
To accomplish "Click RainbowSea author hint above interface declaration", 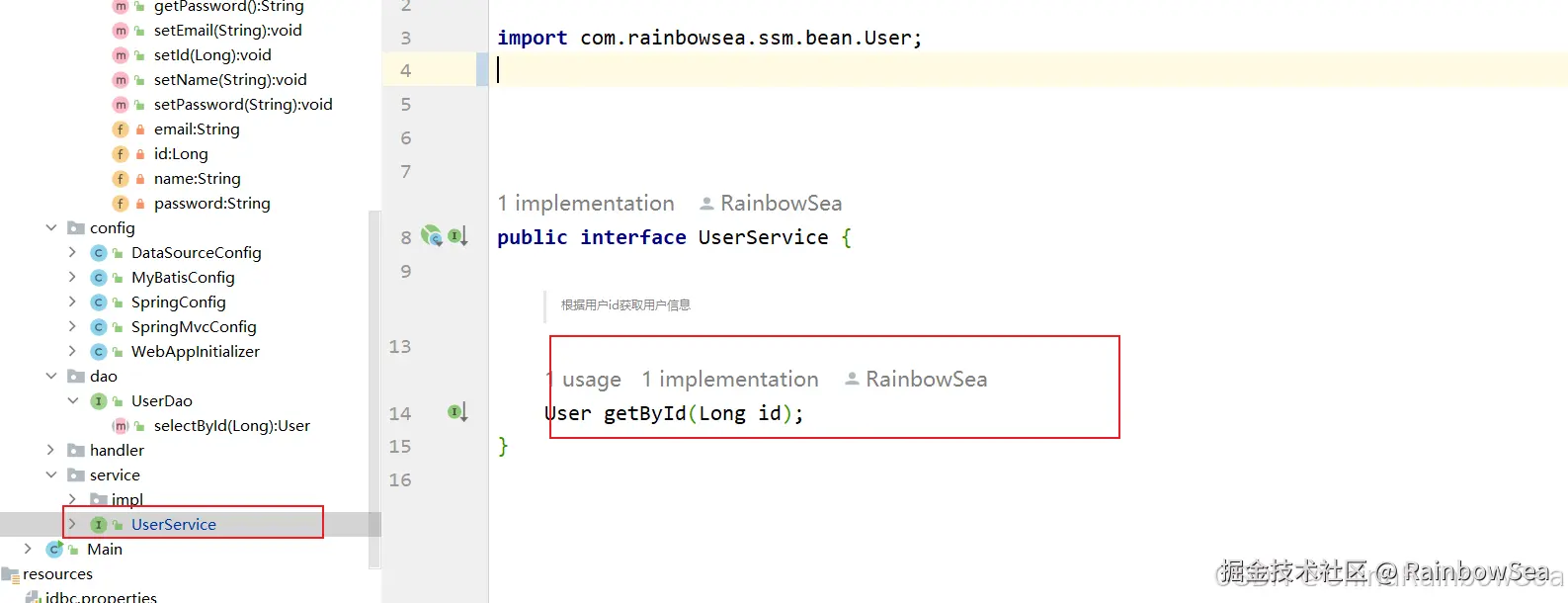I will tap(771, 204).
